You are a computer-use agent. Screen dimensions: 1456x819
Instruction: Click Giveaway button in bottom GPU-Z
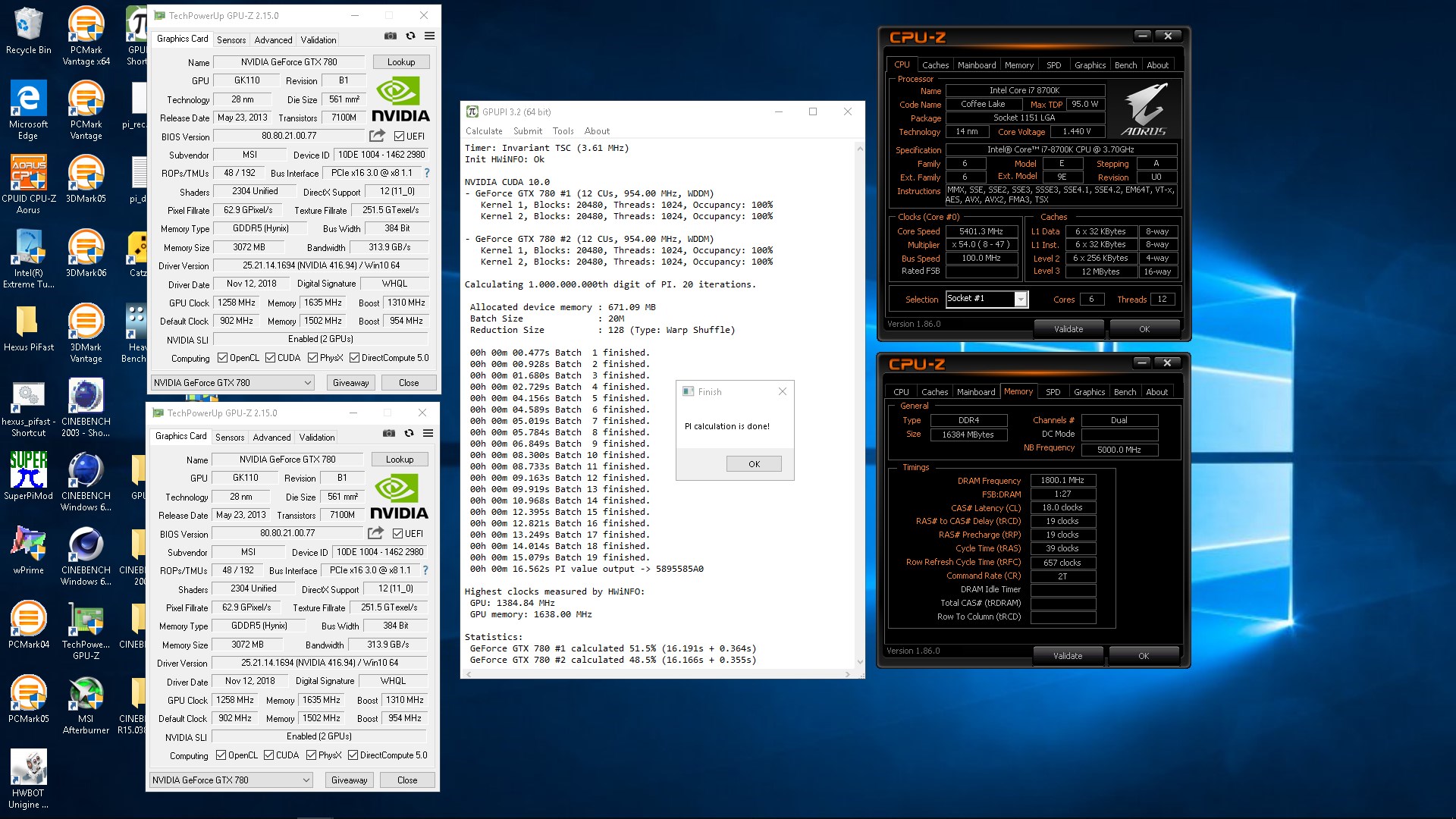[x=349, y=780]
